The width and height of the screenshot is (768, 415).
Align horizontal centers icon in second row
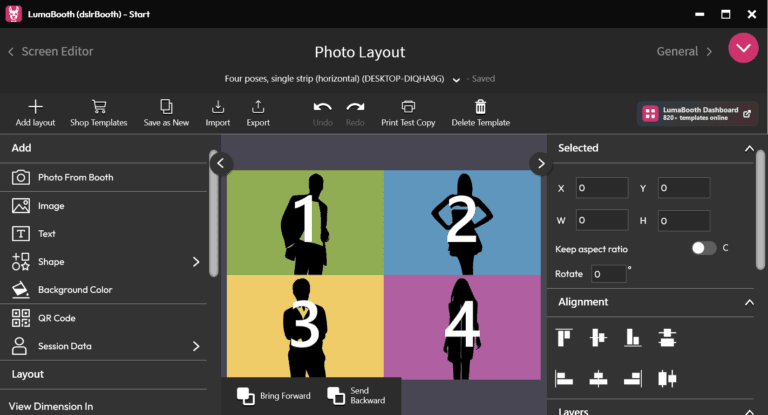[x=598, y=378]
